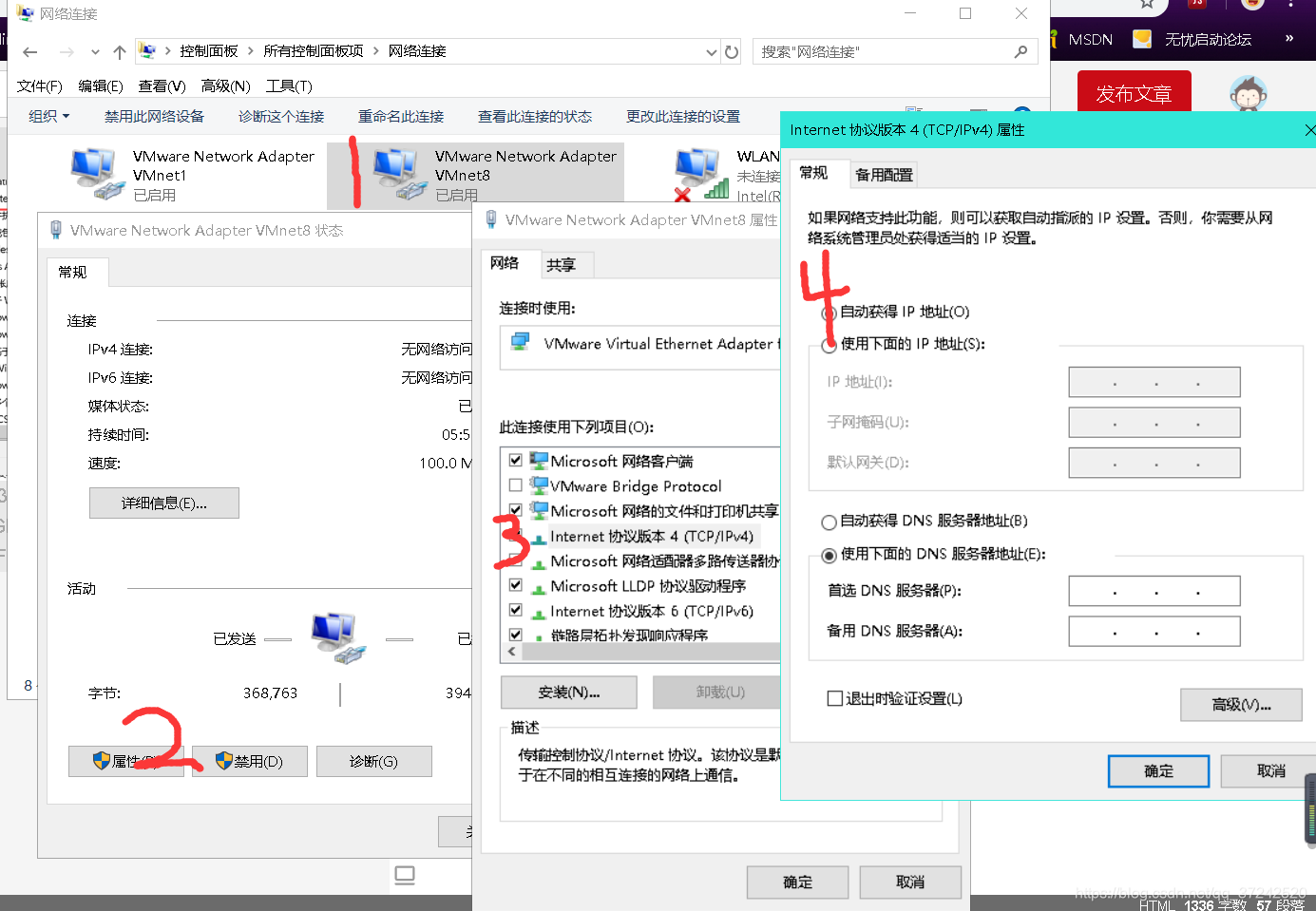This screenshot has height=911, width=1316.
Task: Click 更改此连接的设置 in the toolbar
Action: [x=683, y=116]
